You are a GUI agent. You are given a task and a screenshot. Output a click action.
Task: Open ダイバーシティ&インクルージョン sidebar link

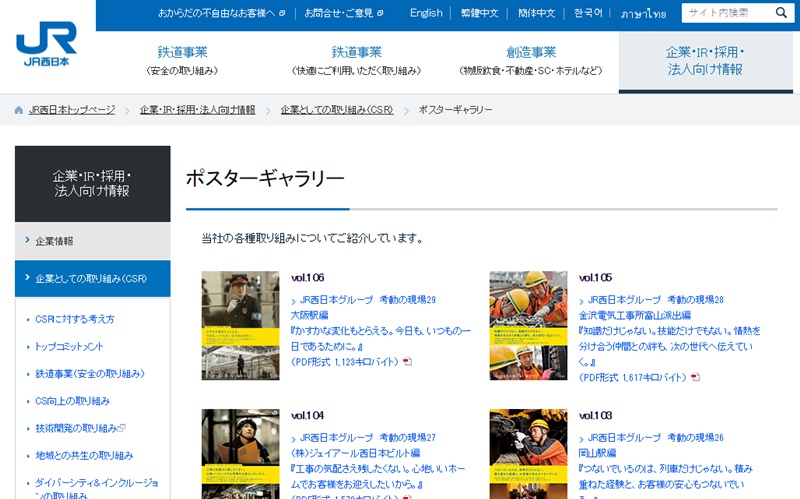tap(96, 488)
